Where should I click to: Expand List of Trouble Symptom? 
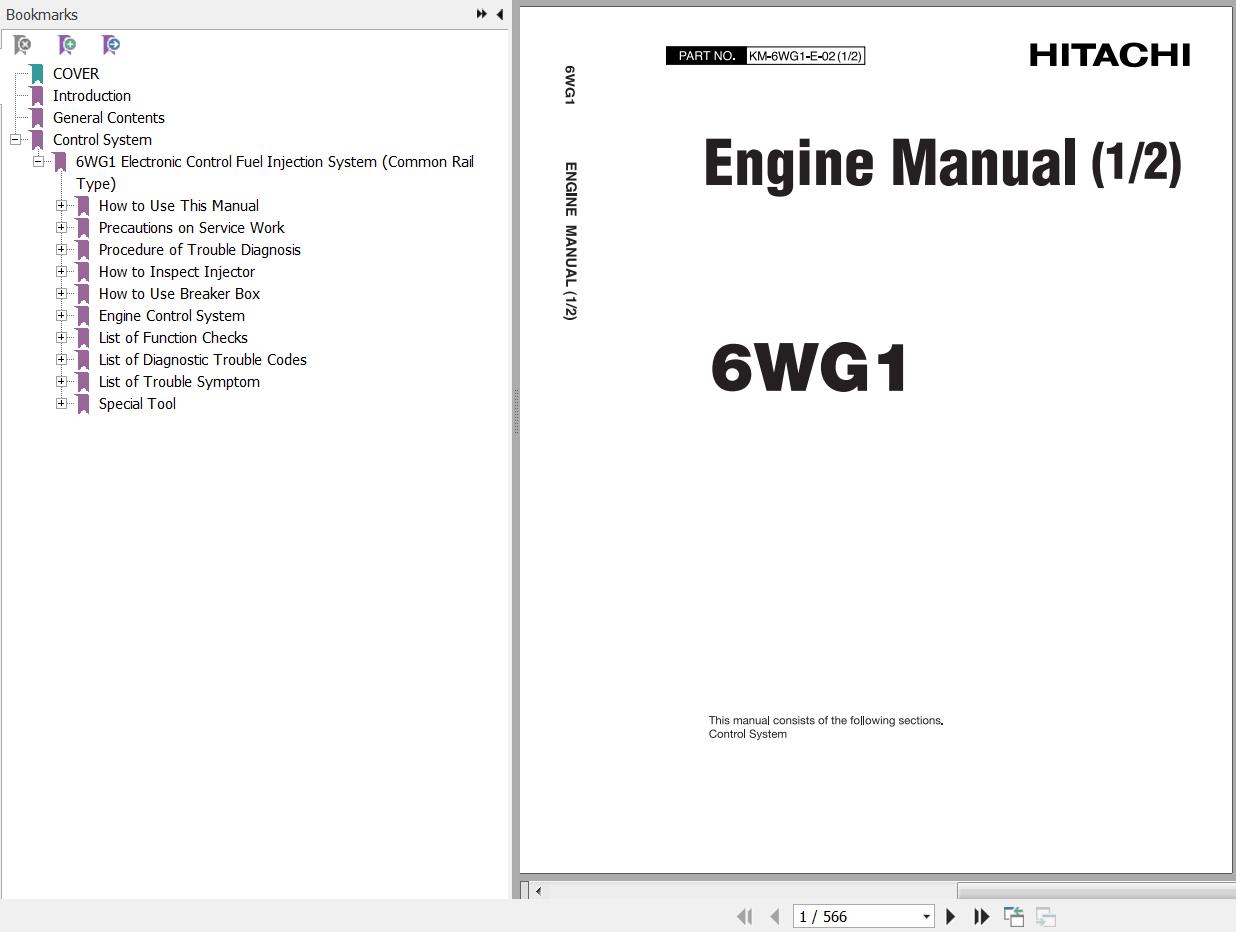tap(61, 382)
